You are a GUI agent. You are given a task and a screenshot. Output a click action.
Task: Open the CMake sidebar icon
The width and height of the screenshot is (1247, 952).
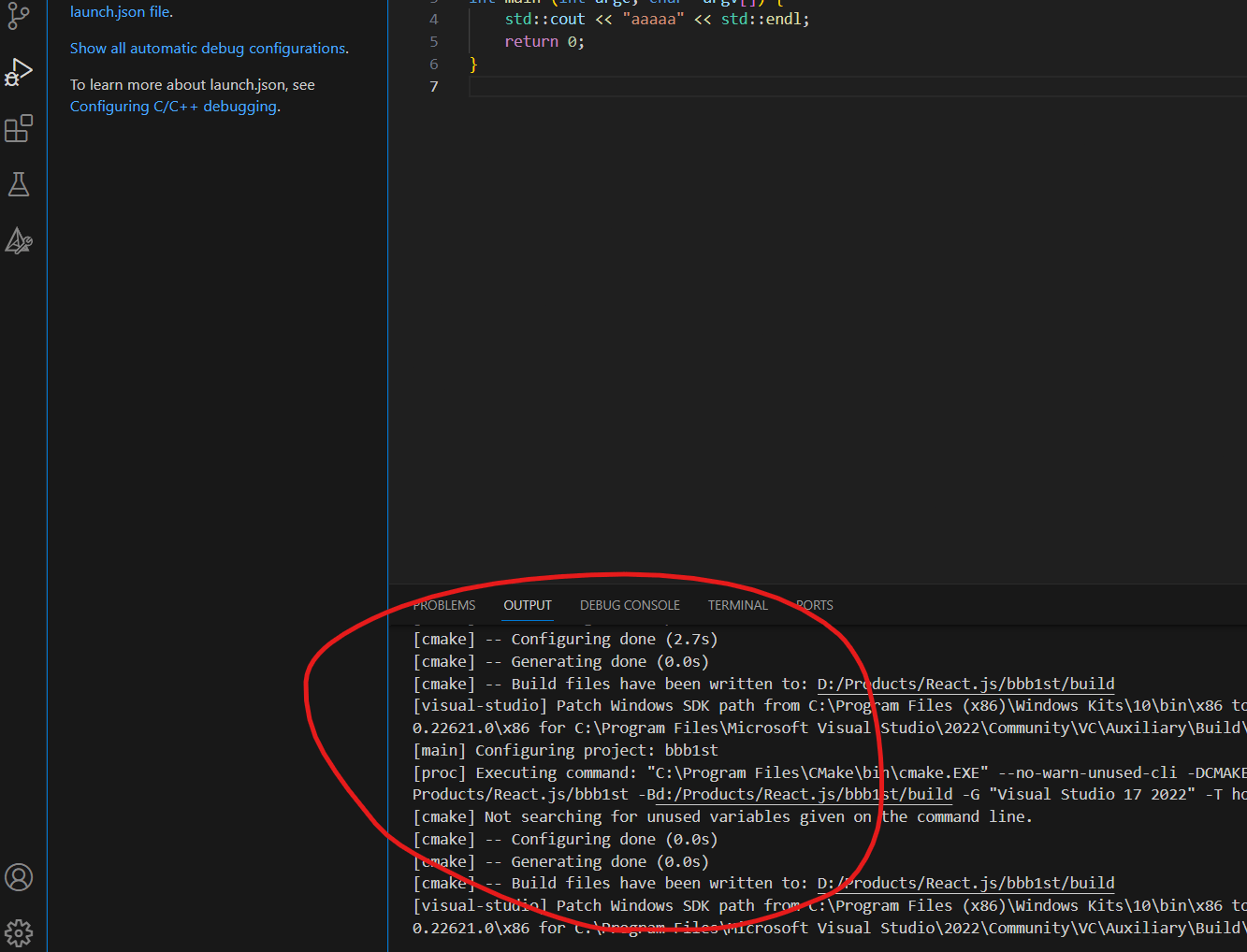tap(19, 241)
